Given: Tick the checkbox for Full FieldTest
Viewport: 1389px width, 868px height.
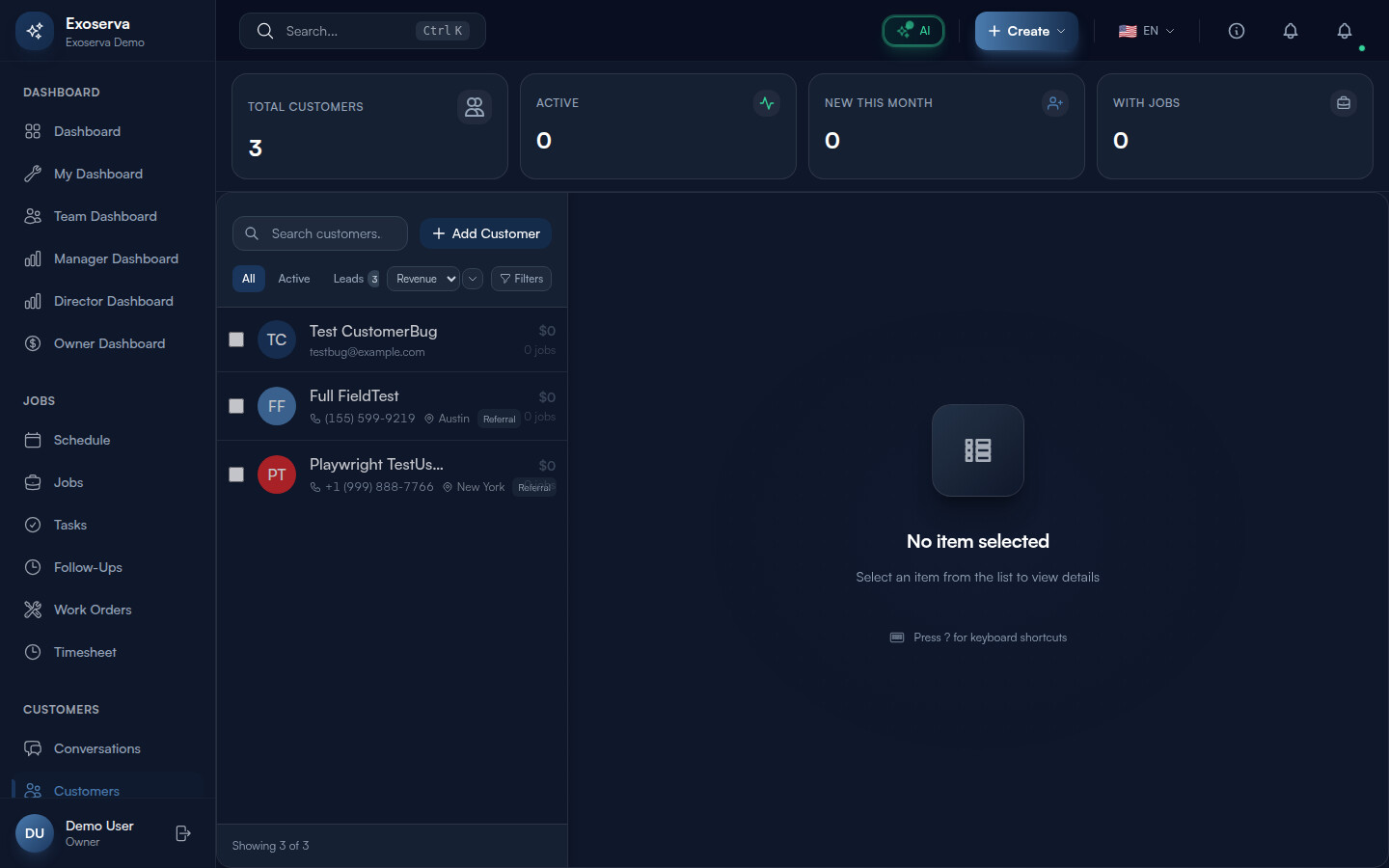Looking at the screenshot, I should point(236,406).
